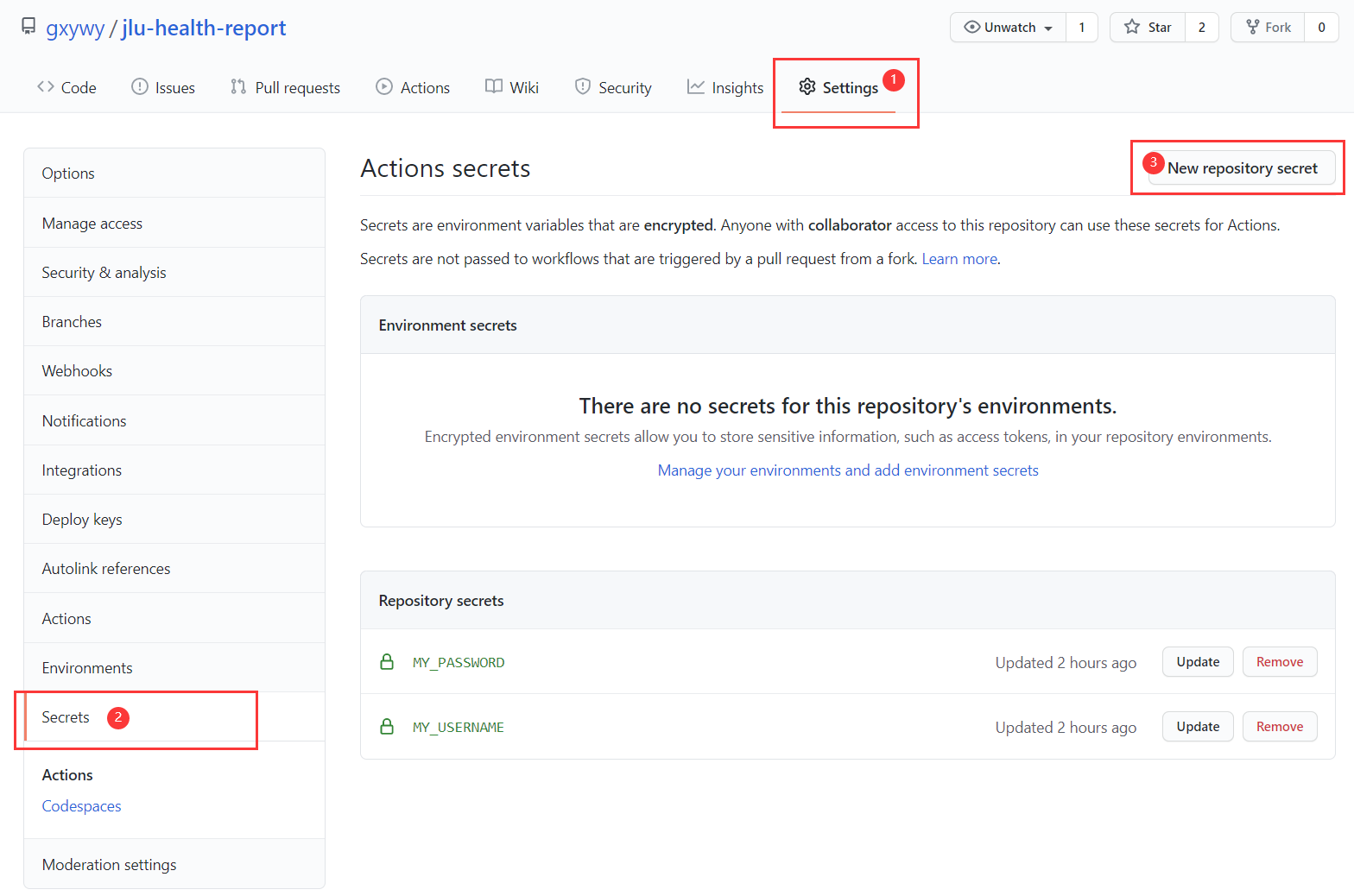
Task: Click the watchers count 1
Action: coord(1081,28)
